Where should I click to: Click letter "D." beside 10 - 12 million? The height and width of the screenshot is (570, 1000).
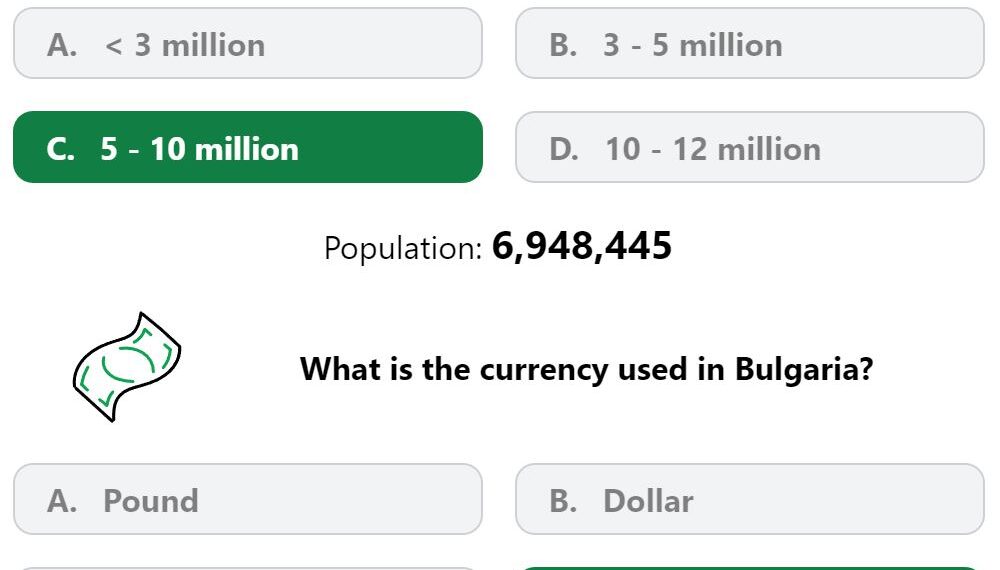(564, 149)
